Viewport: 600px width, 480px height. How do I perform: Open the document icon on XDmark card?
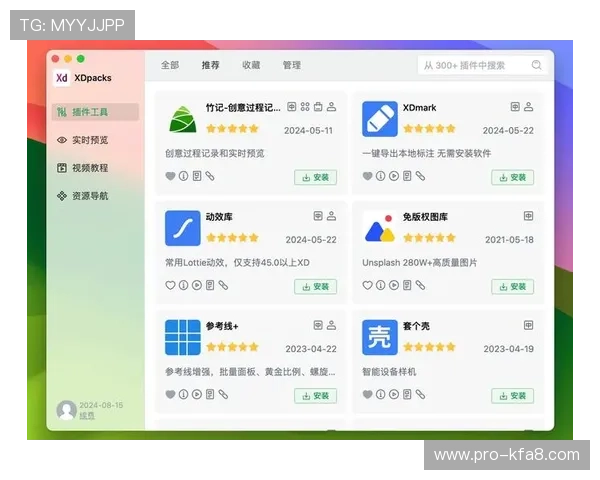tap(407, 176)
